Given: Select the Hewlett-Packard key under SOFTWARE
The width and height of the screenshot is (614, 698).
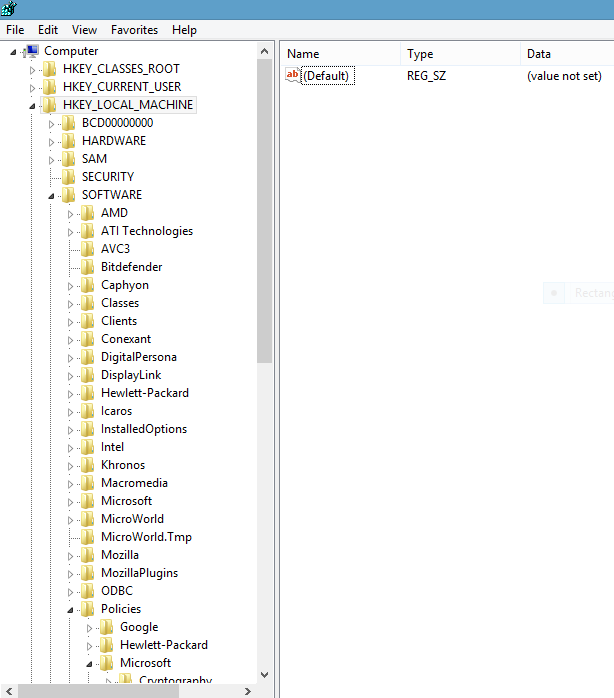Looking at the screenshot, I should [x=145, y=393].
